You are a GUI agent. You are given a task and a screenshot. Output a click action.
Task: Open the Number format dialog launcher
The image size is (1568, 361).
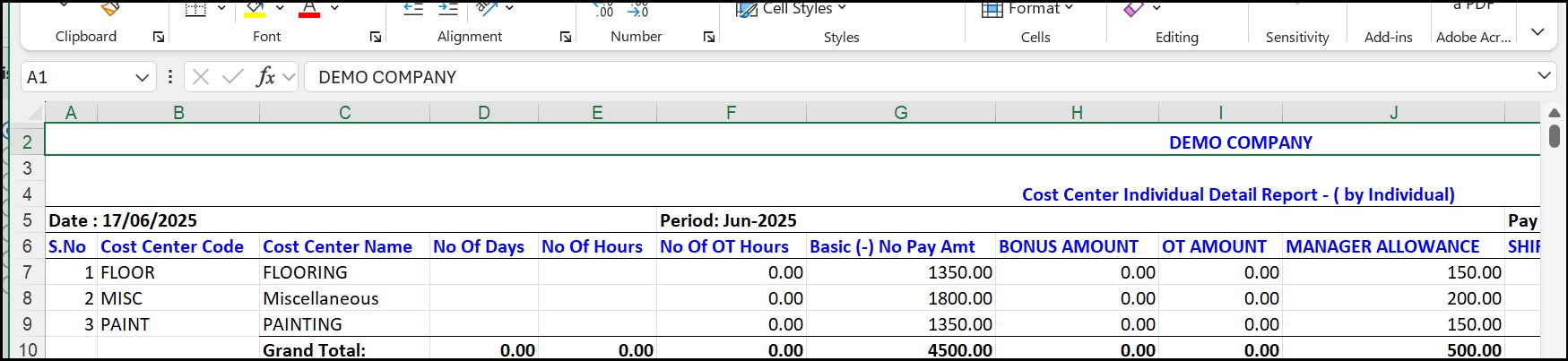pos(709,37)
